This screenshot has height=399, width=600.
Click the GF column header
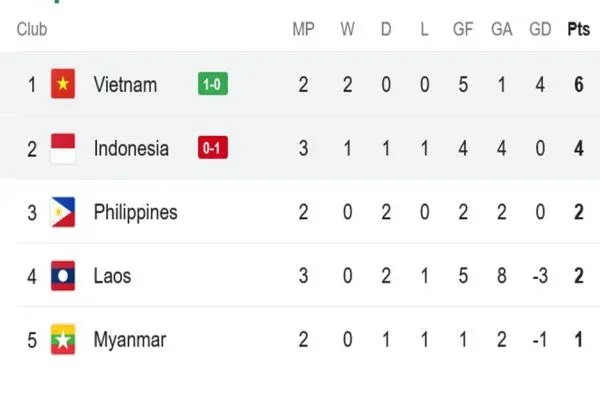pos(463,29)
